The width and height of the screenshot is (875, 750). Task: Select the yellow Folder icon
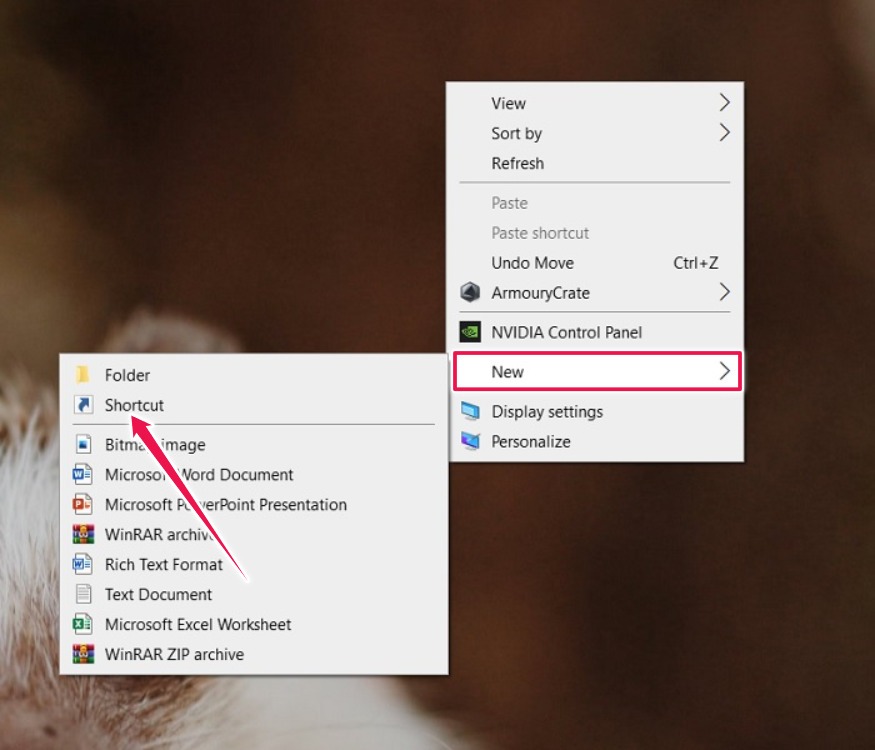[84, 374]
